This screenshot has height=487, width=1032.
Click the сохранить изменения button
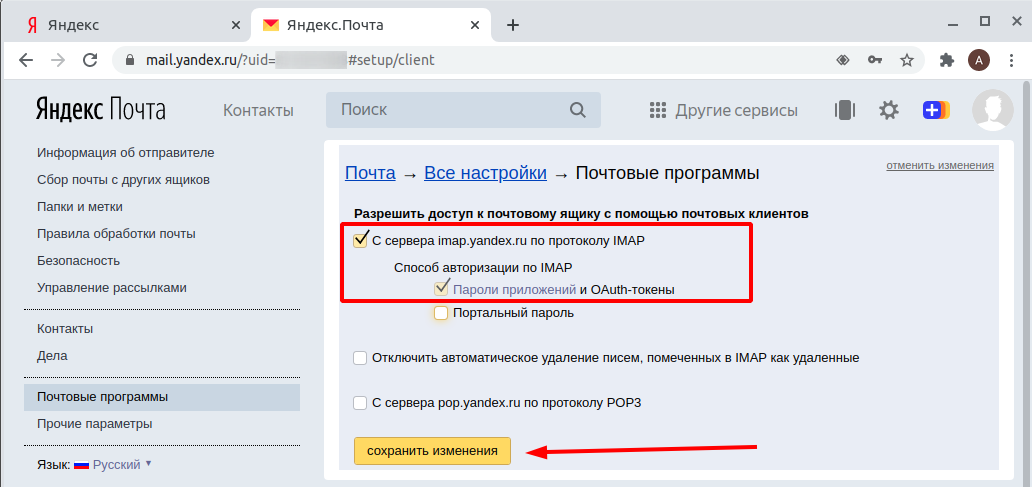pos(432,451)
